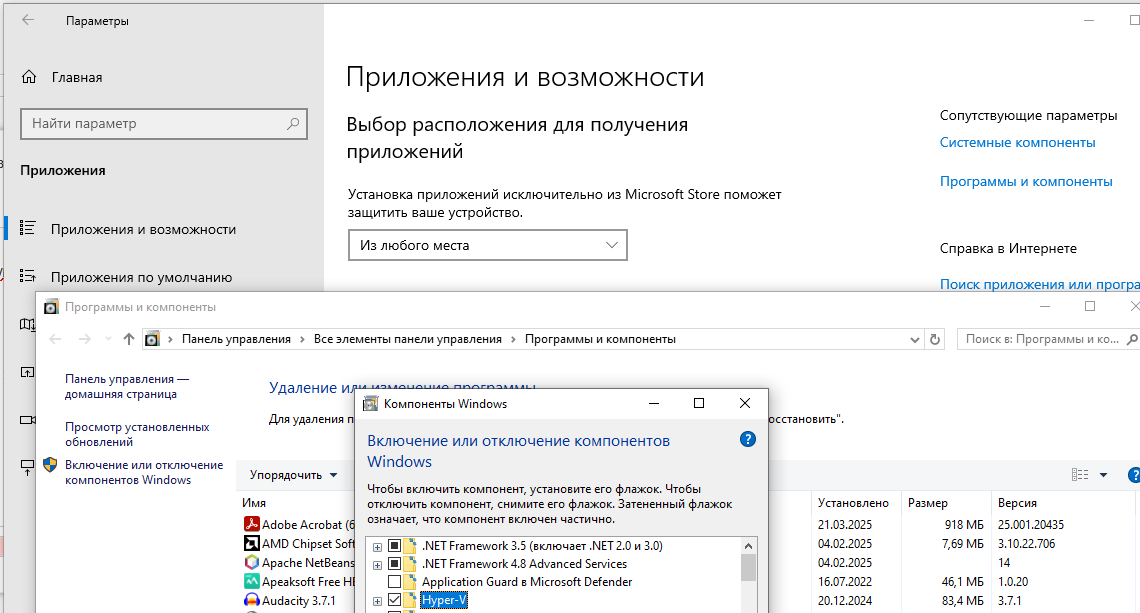Open the Из любого места dropdown
The image size is (1140, 613).
pyautogui.click(x=488, y=245)
